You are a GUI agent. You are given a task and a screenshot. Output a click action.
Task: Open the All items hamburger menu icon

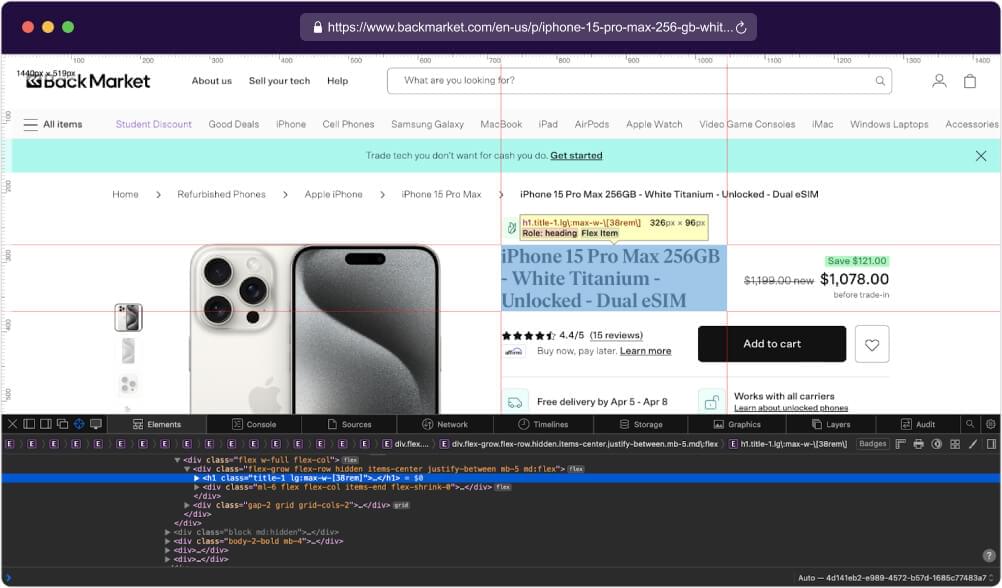[x=30, y=124]
